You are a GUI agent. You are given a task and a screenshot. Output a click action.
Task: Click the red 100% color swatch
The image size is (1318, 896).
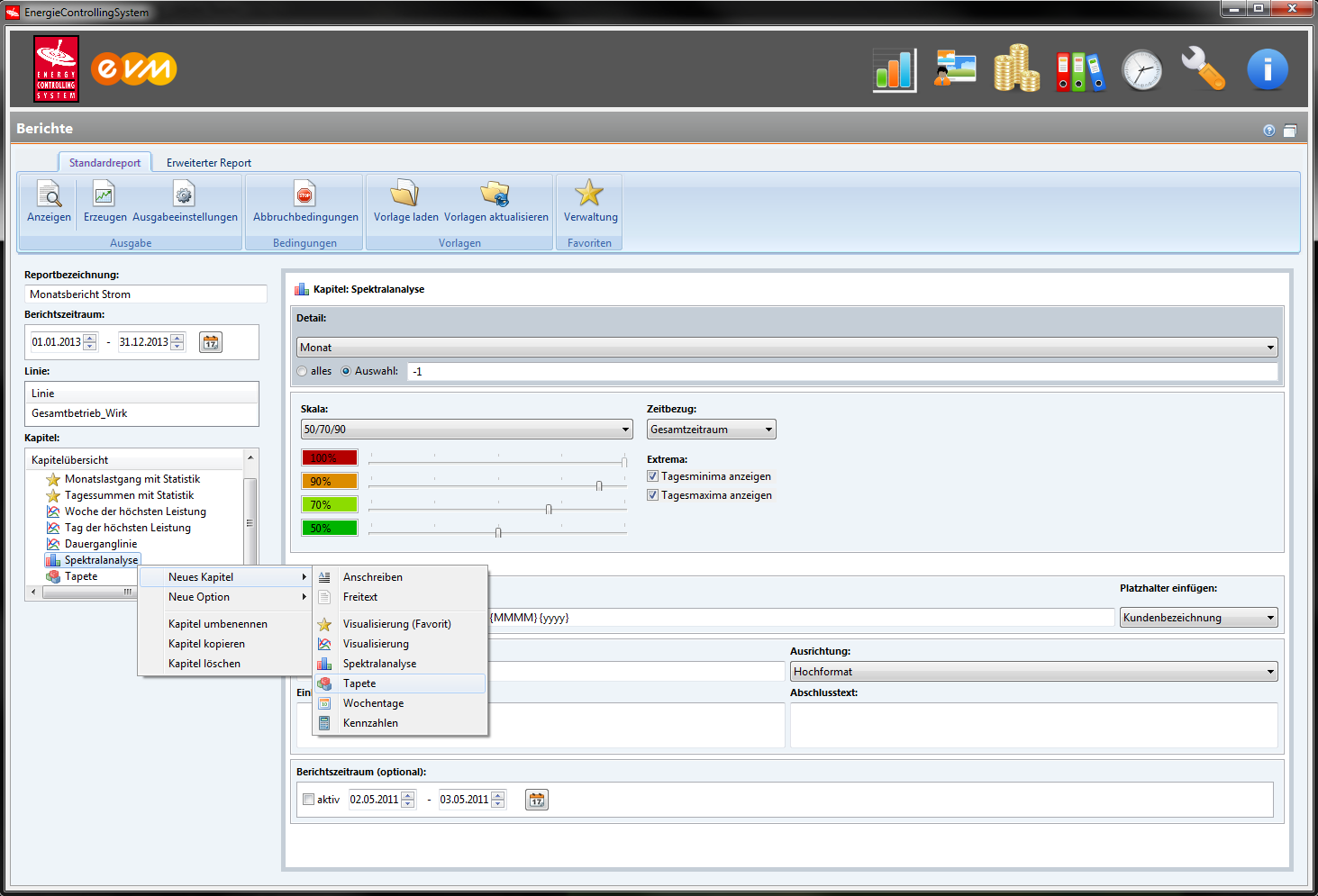[x=329, y=457]
